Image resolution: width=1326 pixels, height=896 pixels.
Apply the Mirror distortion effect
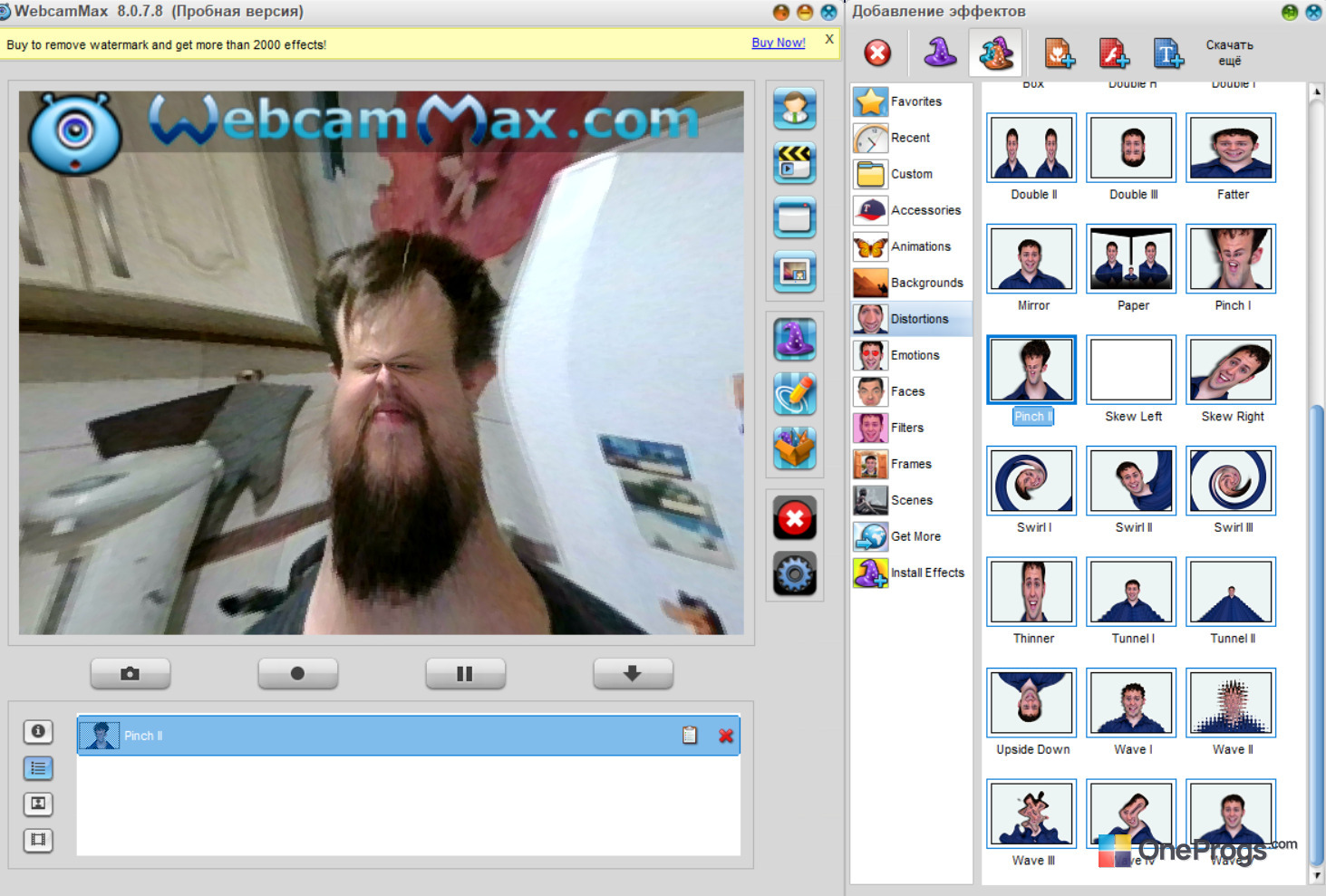click(1031, 258)
